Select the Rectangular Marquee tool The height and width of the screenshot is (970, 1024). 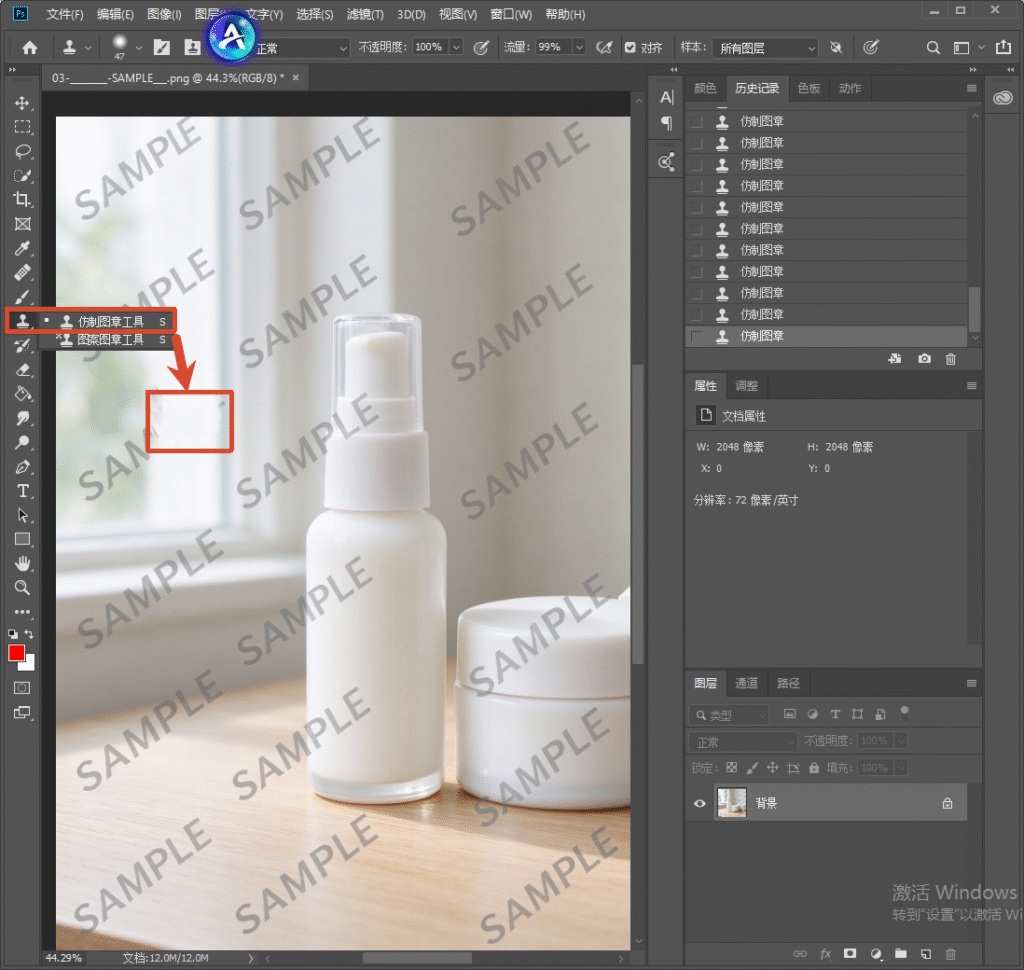(22, 127)
